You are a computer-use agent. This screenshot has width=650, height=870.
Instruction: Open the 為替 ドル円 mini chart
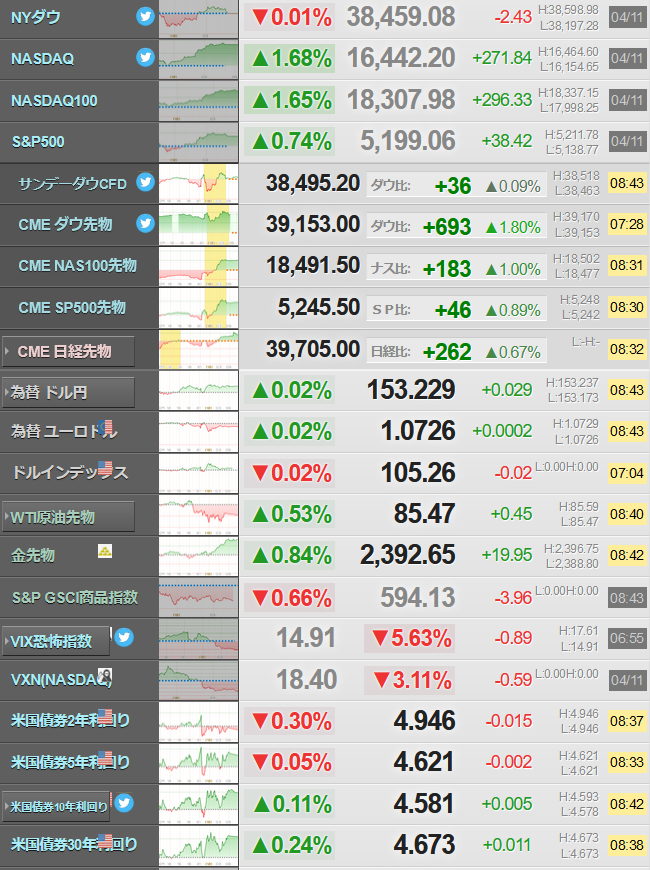tap(199, 391)
